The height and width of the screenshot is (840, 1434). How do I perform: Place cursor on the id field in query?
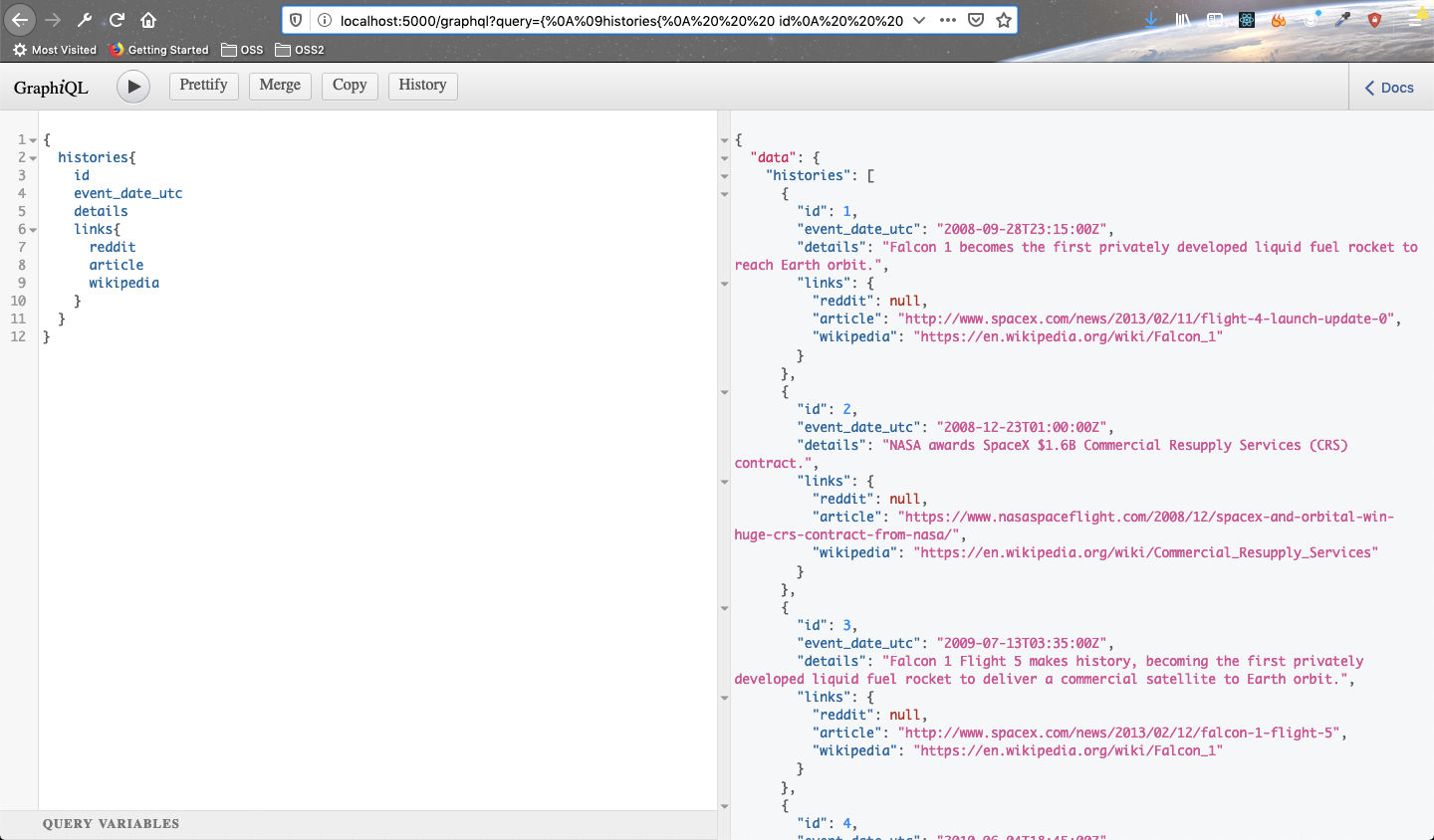tap(82, 175)
